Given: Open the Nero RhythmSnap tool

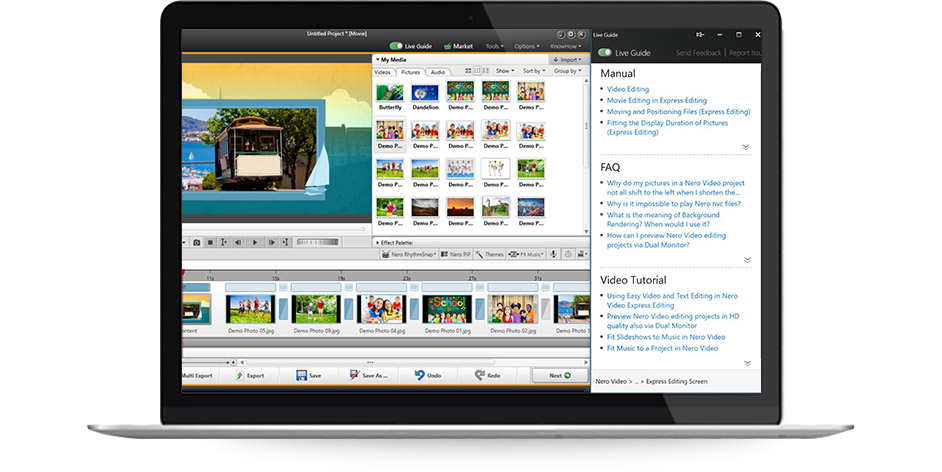Looking at the screenshot, I should click(x=409, y=255).
